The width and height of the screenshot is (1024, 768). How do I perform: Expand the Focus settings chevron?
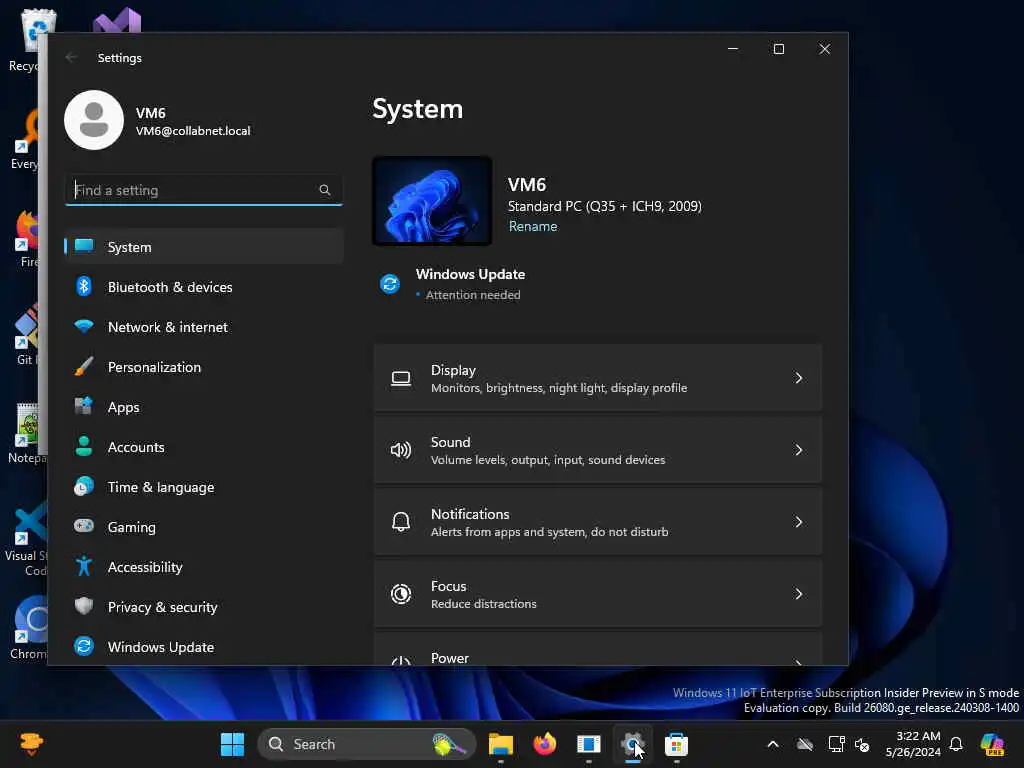tap(799, 594)
